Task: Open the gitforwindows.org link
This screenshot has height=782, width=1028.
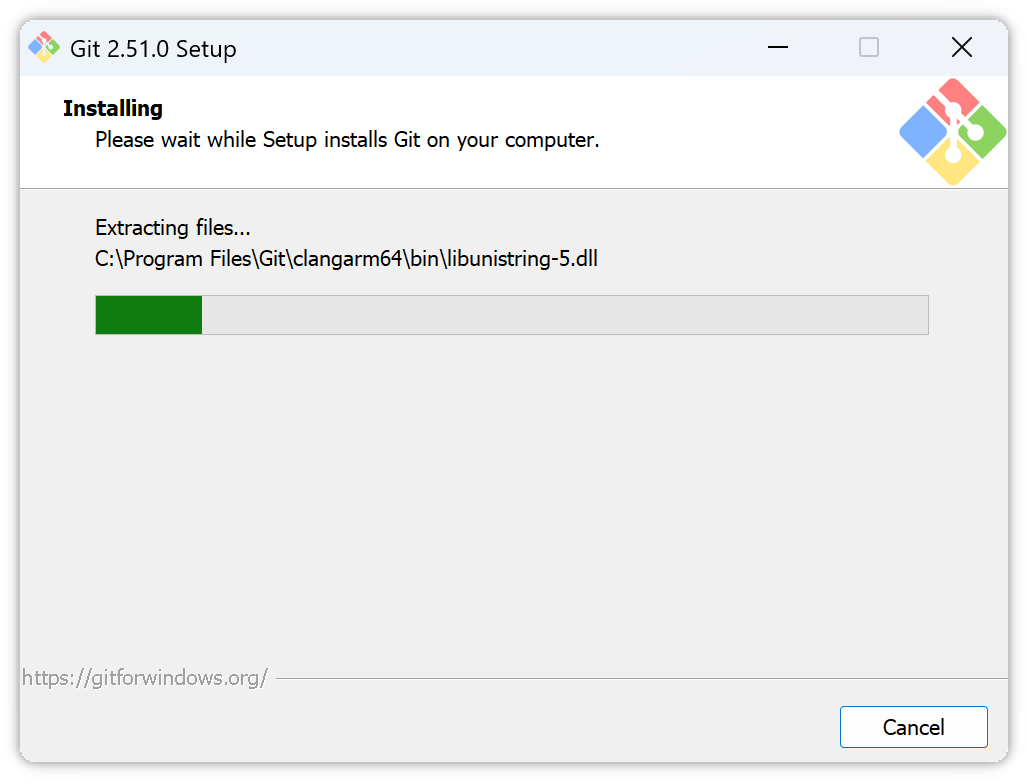Action: pyautogui.click(x=144, y=678)
